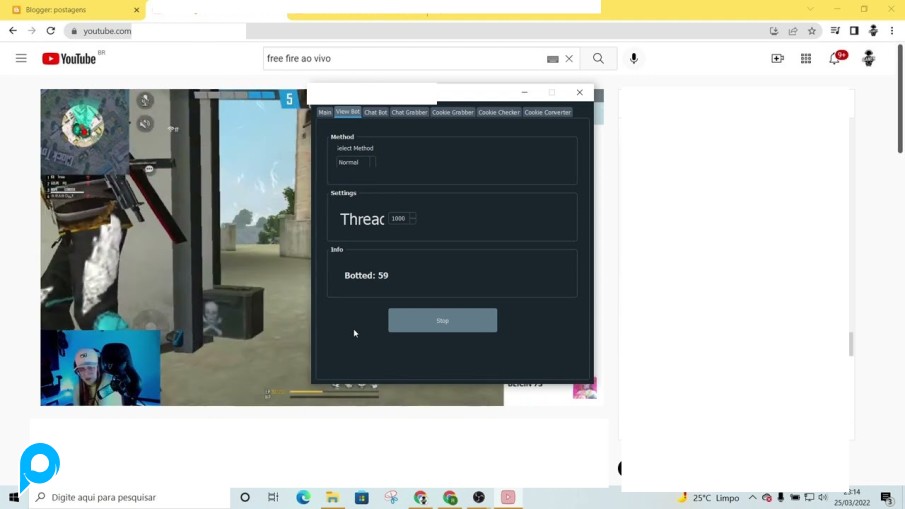The width and height of the screenshot is (905, 509).
Task: Reload the page in the browser
Action: tap(50, 31)
